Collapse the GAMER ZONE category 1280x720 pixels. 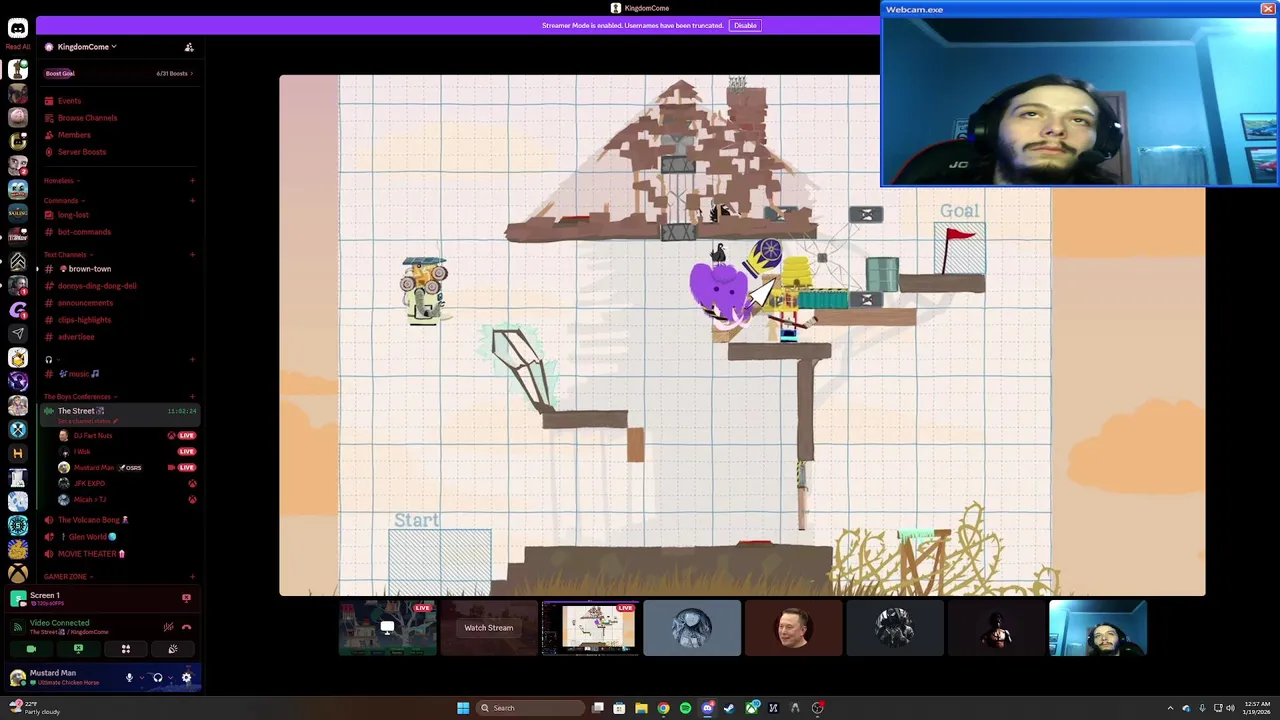67,577
